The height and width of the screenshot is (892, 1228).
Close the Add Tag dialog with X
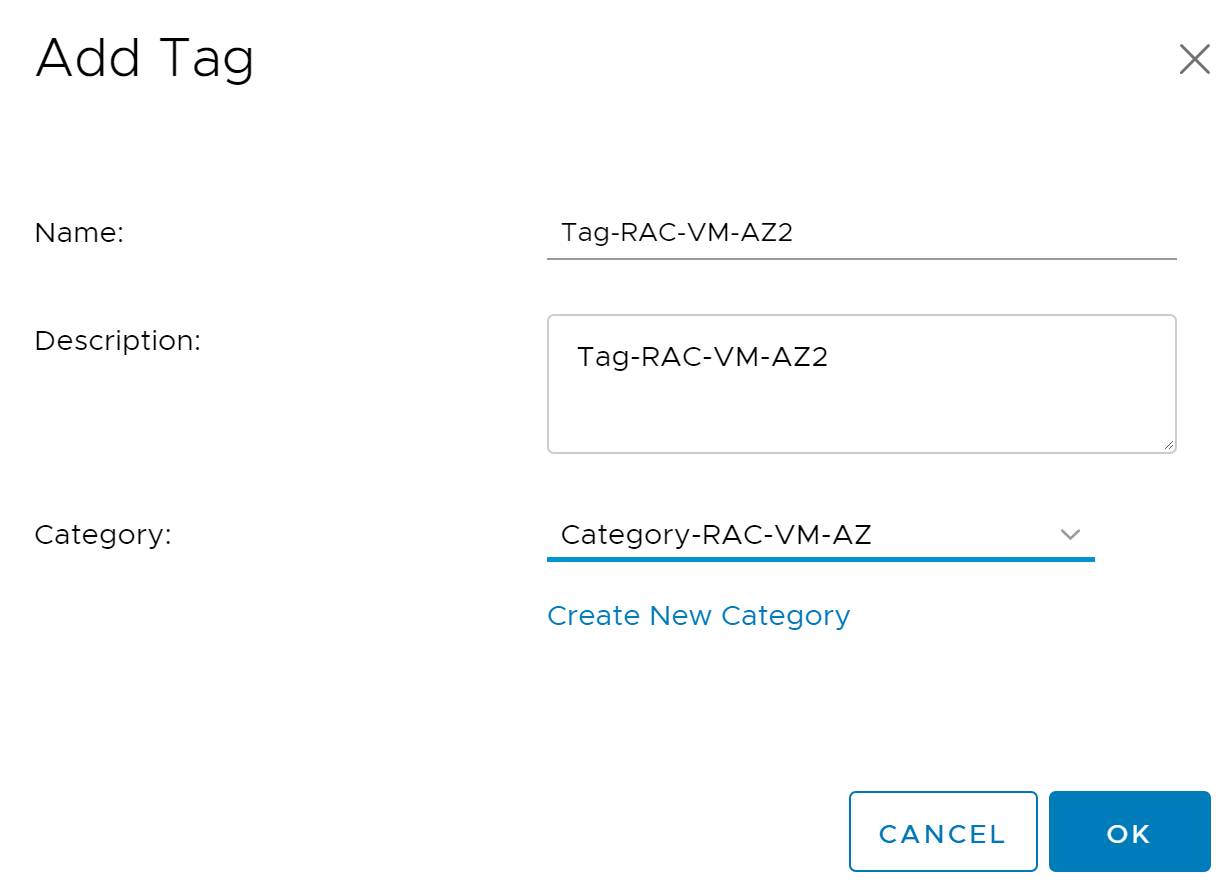click(x=1194, y=60)
